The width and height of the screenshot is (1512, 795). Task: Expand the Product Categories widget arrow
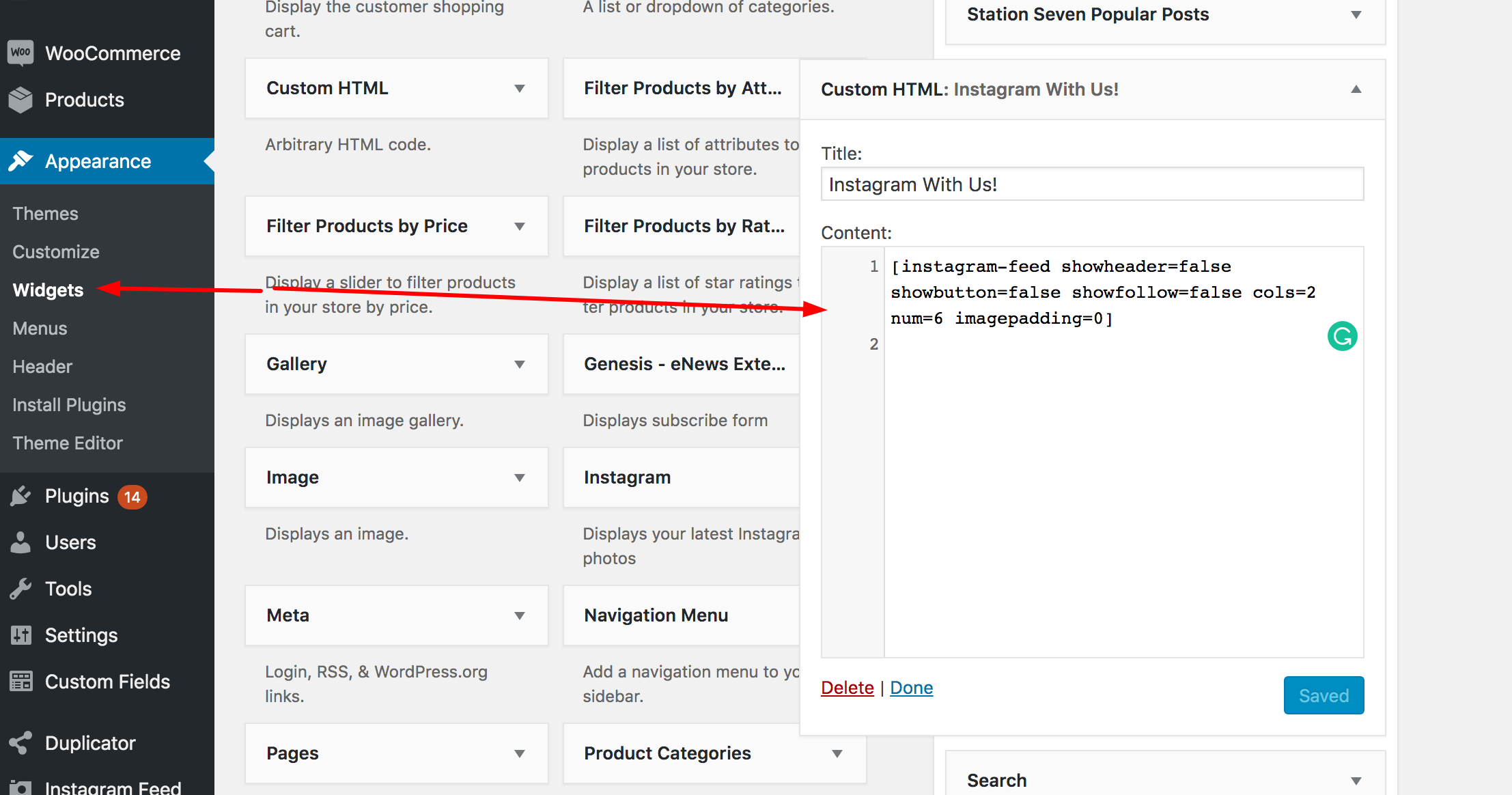(837, 753)
